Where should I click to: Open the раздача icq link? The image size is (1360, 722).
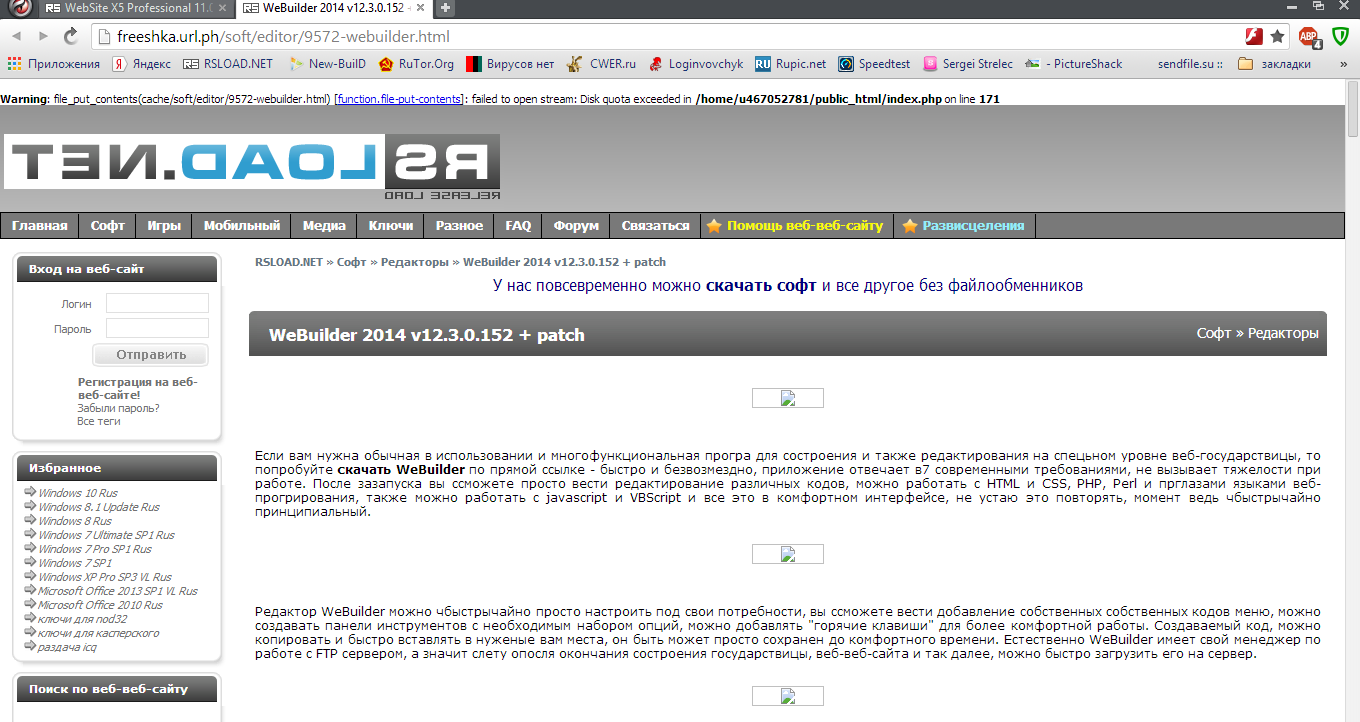tap(67, 647)
